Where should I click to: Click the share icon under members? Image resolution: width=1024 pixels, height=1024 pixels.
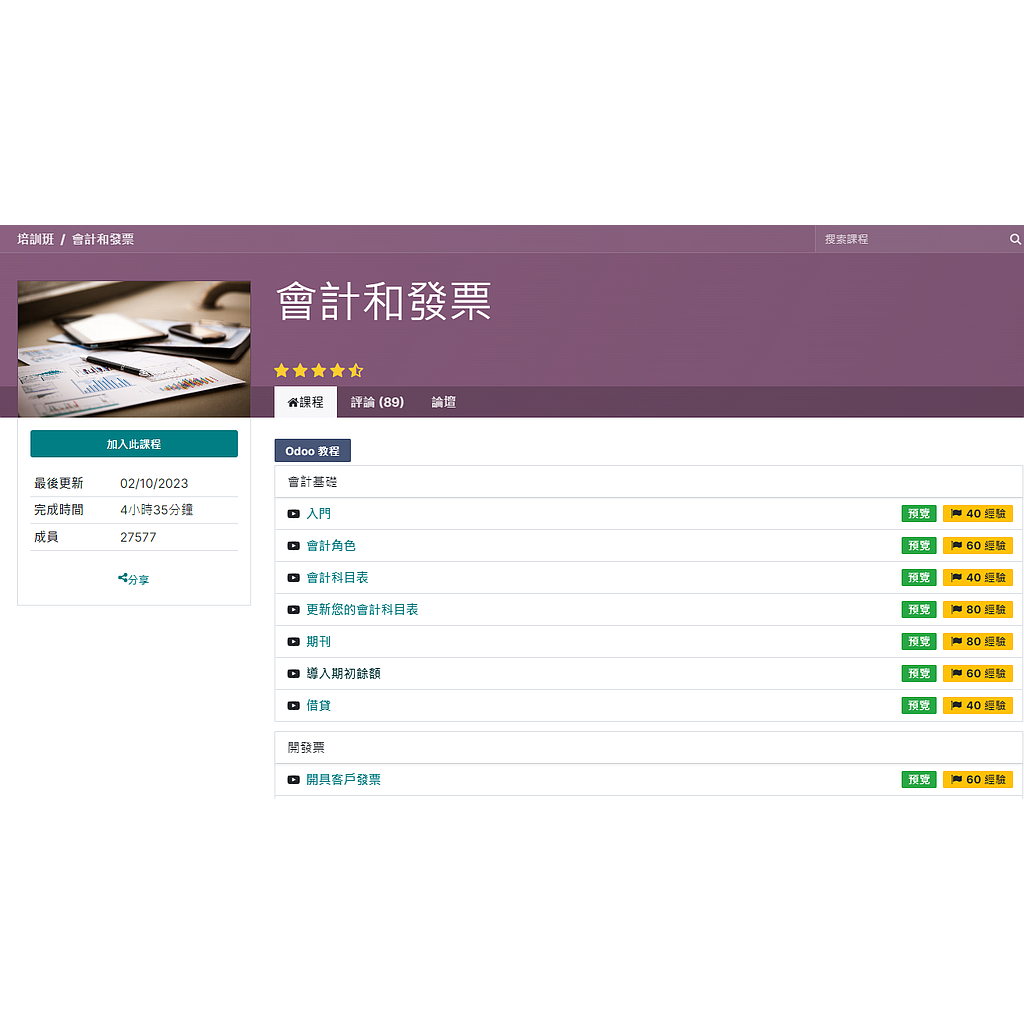122,578
